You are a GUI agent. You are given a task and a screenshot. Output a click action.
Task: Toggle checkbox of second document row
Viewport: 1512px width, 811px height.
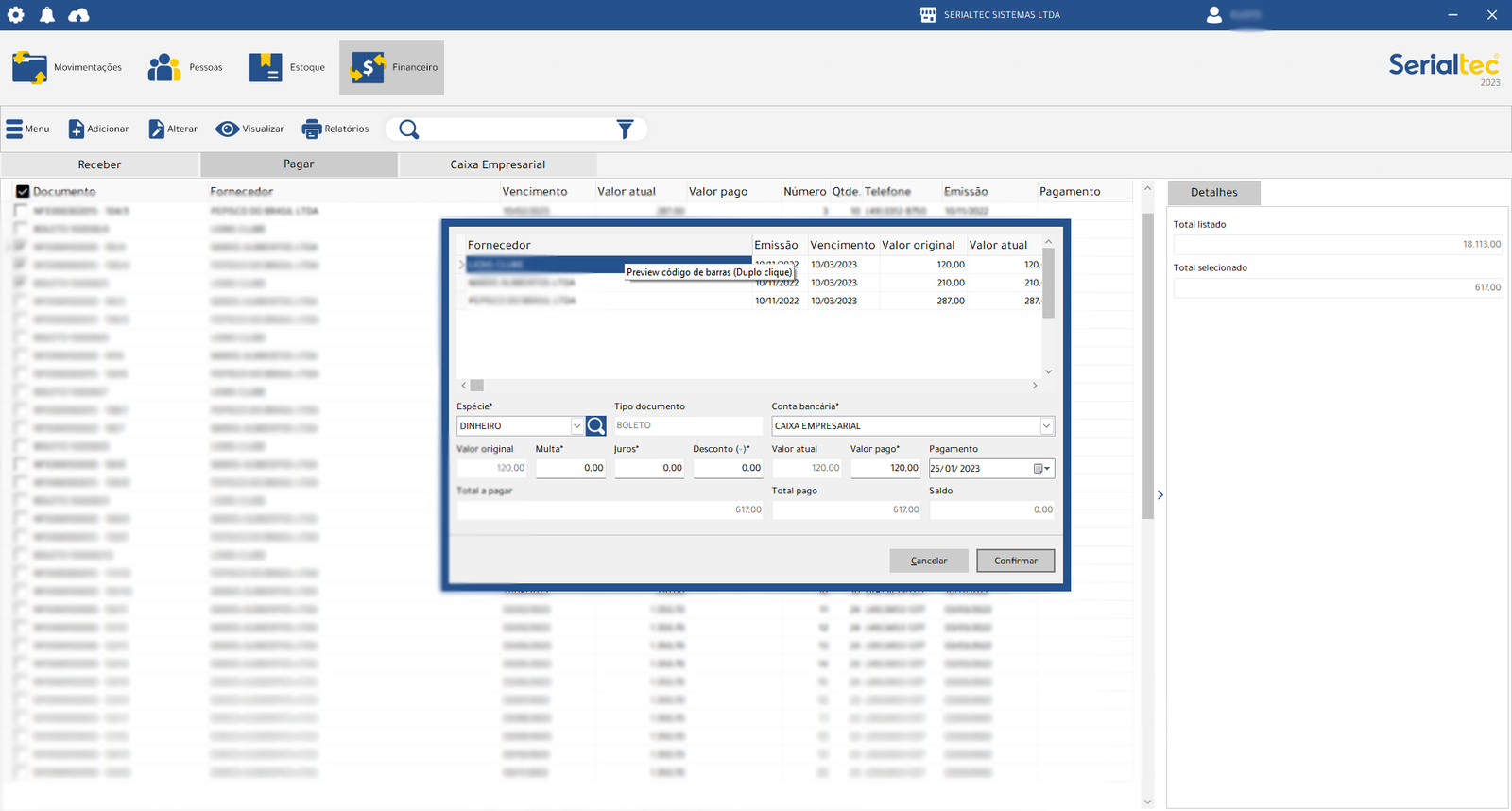pos(21,229)
